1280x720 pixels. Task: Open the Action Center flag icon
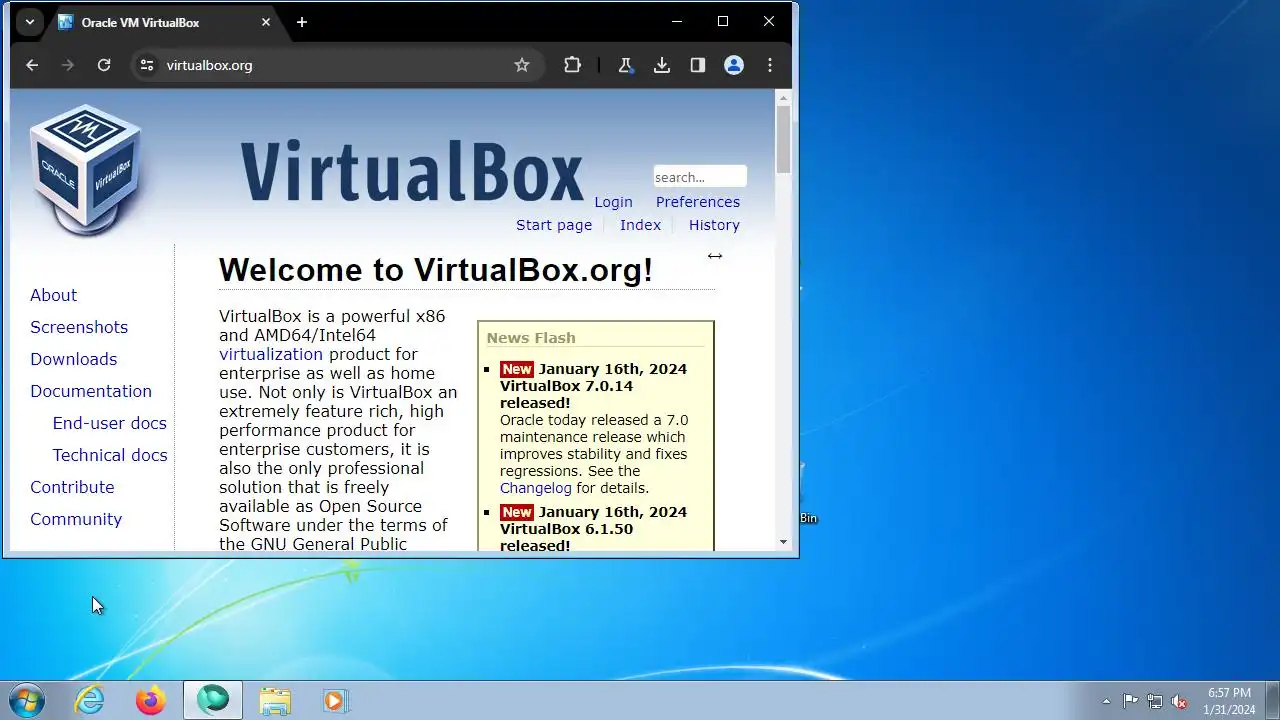click(1130, 701)
